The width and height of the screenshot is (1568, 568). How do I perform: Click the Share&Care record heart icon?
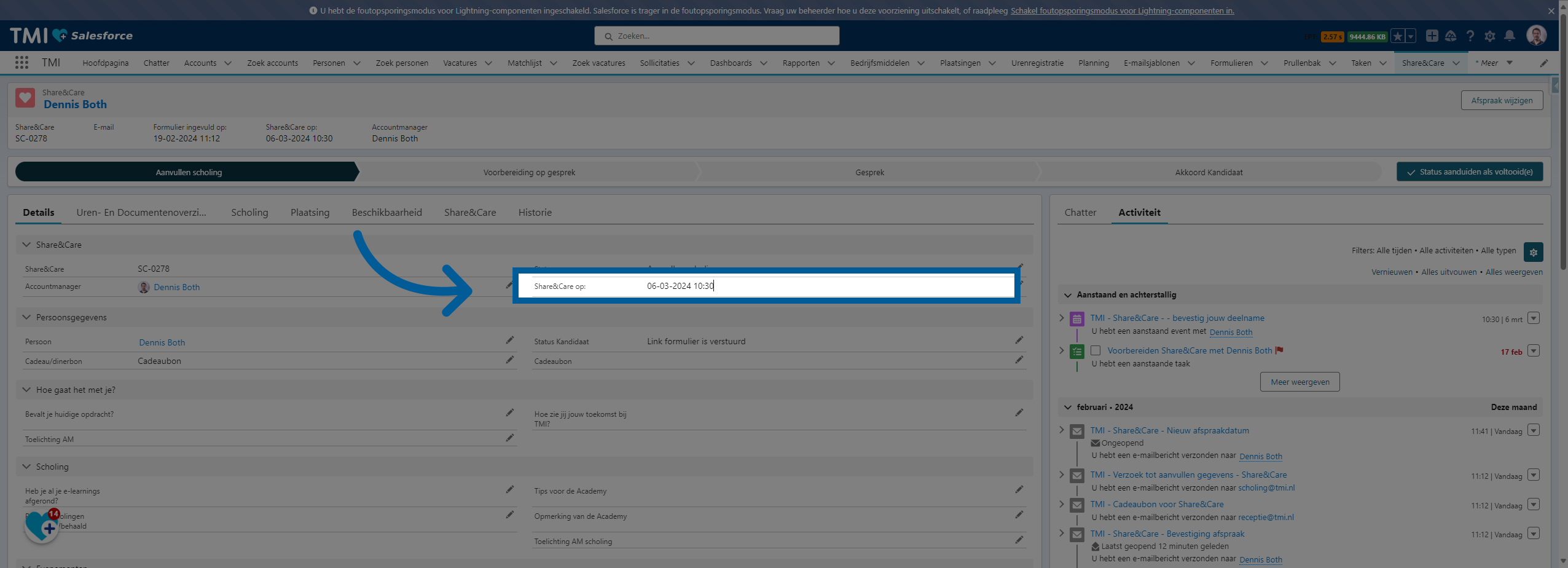pyautogui.click(x=25, y=98)
